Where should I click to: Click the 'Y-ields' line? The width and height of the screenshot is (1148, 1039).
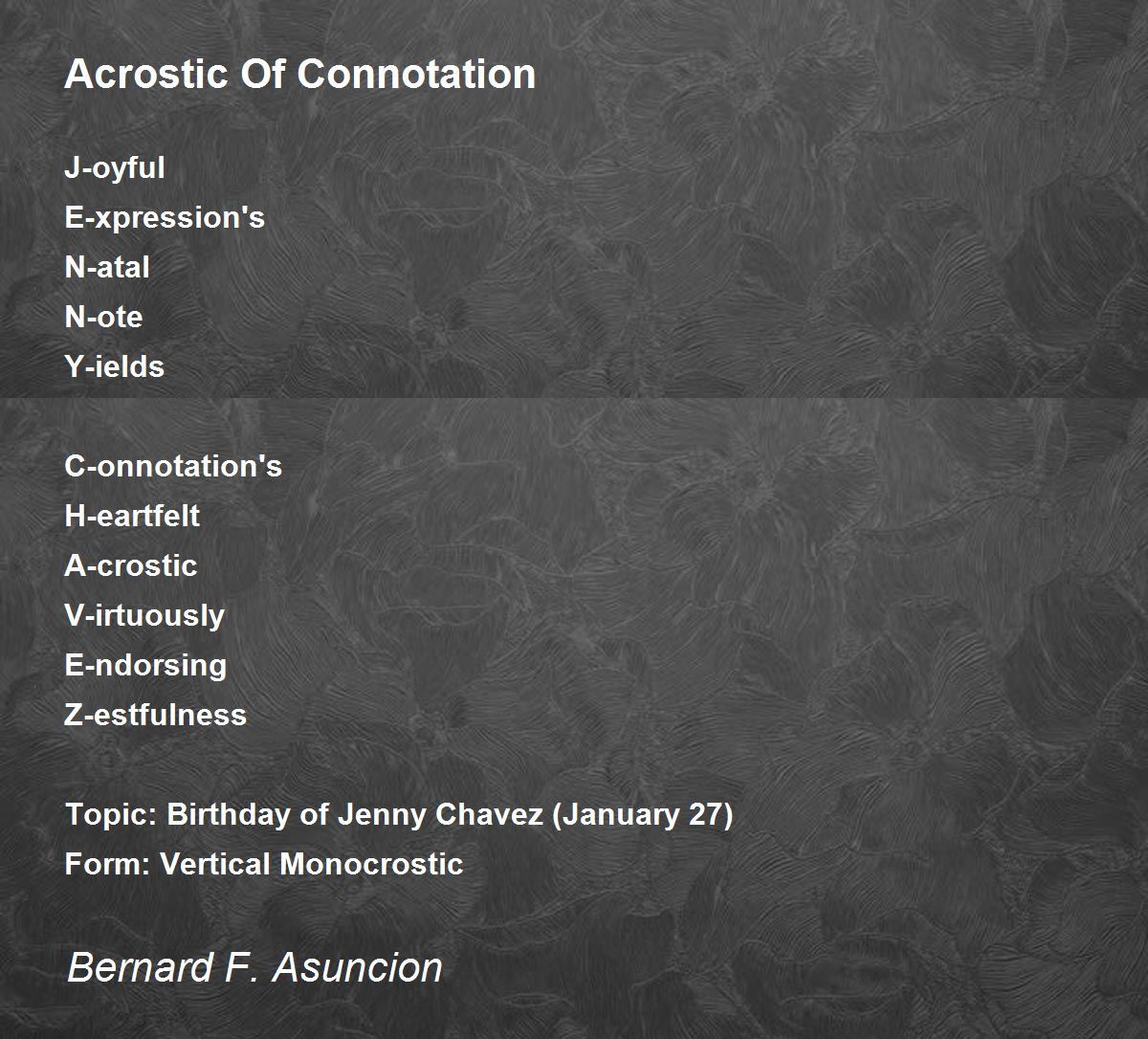[115, 367]
